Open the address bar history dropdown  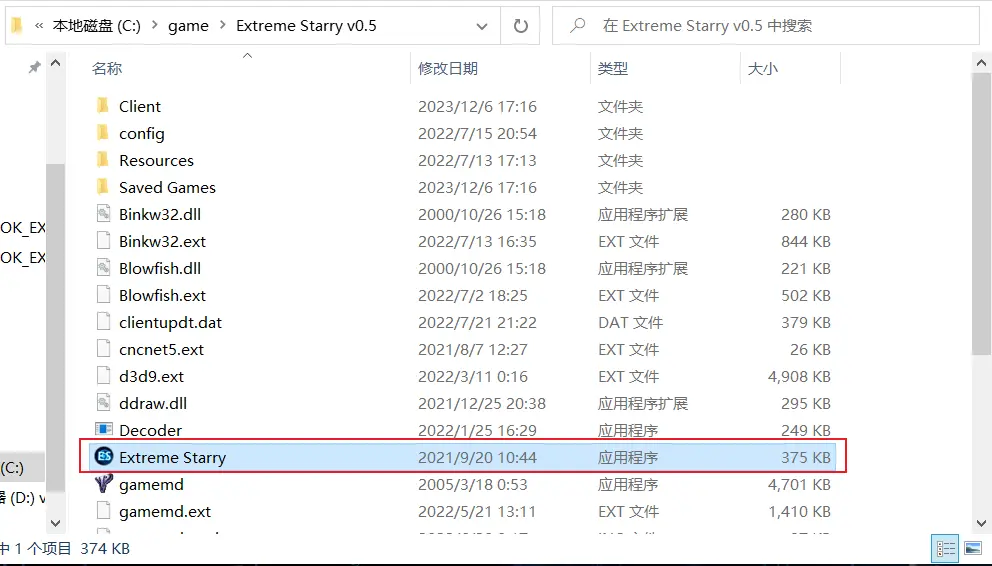pos(482,26)
